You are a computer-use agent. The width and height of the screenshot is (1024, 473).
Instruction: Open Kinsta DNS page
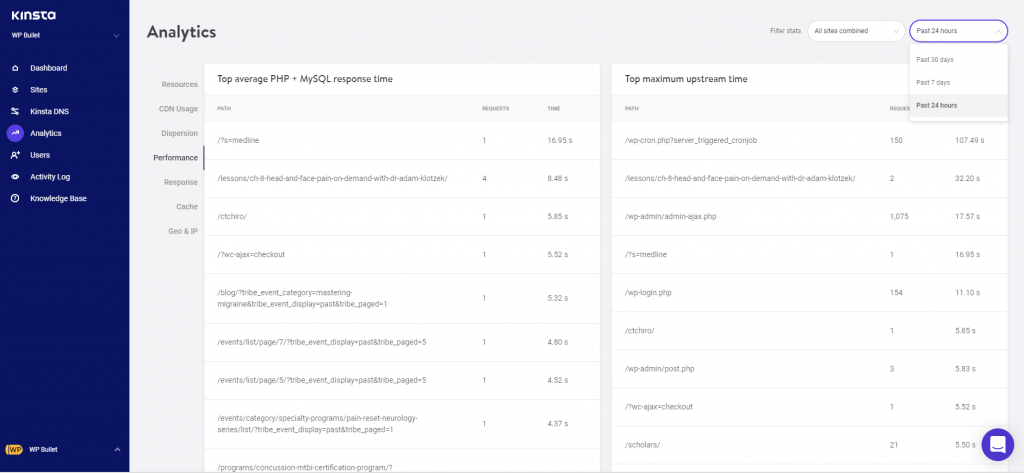49,112
